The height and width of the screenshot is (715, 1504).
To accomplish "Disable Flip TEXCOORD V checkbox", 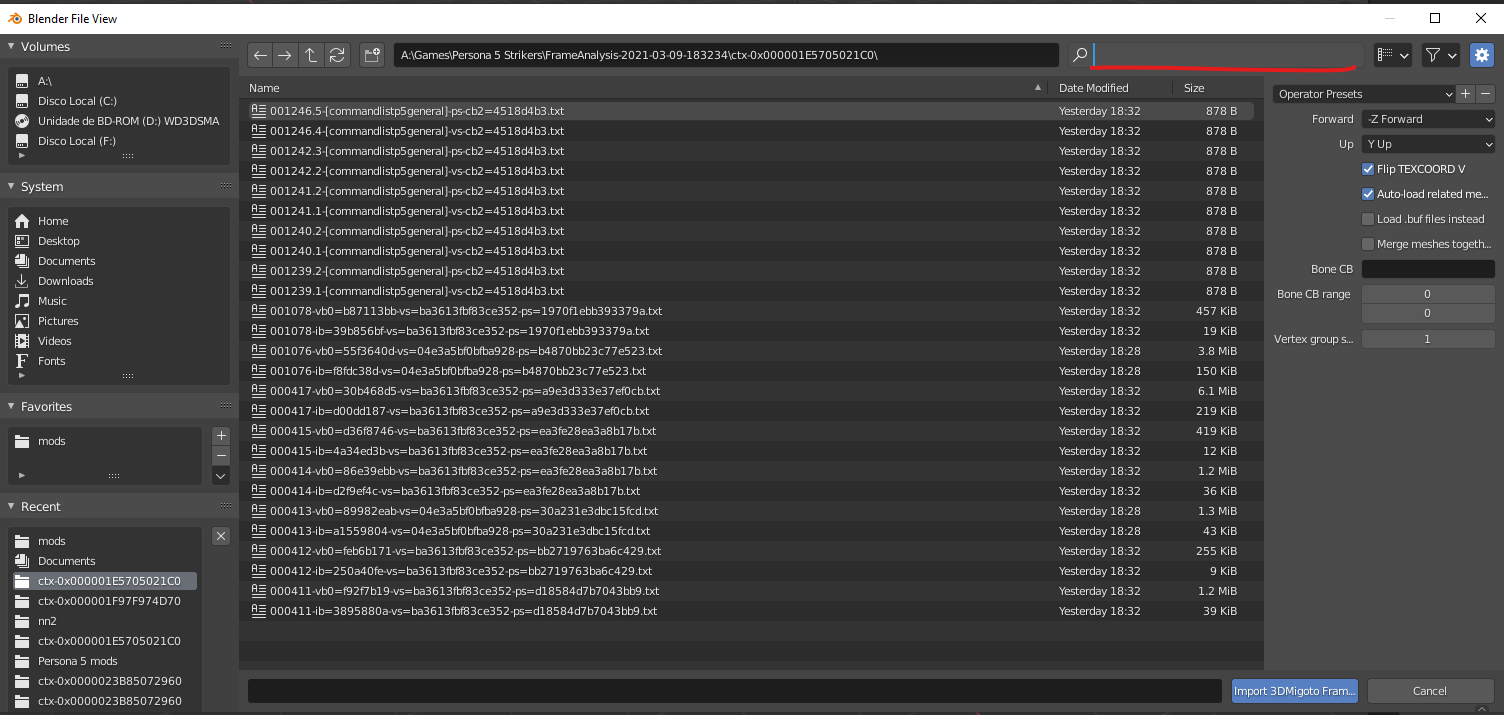I will pos(1368,169).
